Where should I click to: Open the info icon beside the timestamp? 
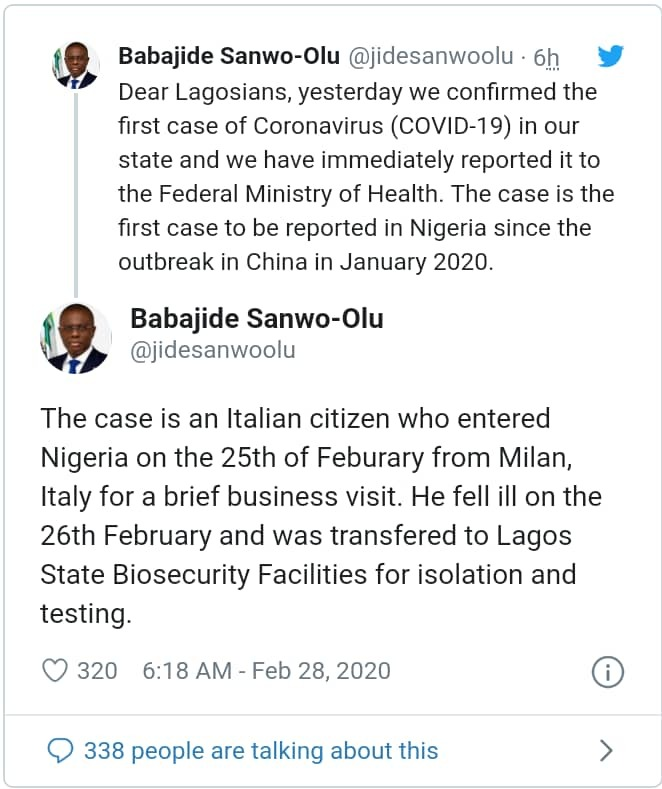(608, 672)
